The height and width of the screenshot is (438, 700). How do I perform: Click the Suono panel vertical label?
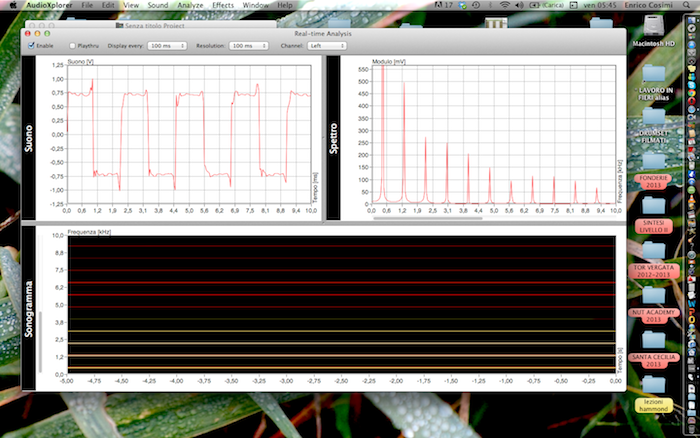(x=29, y=138)
